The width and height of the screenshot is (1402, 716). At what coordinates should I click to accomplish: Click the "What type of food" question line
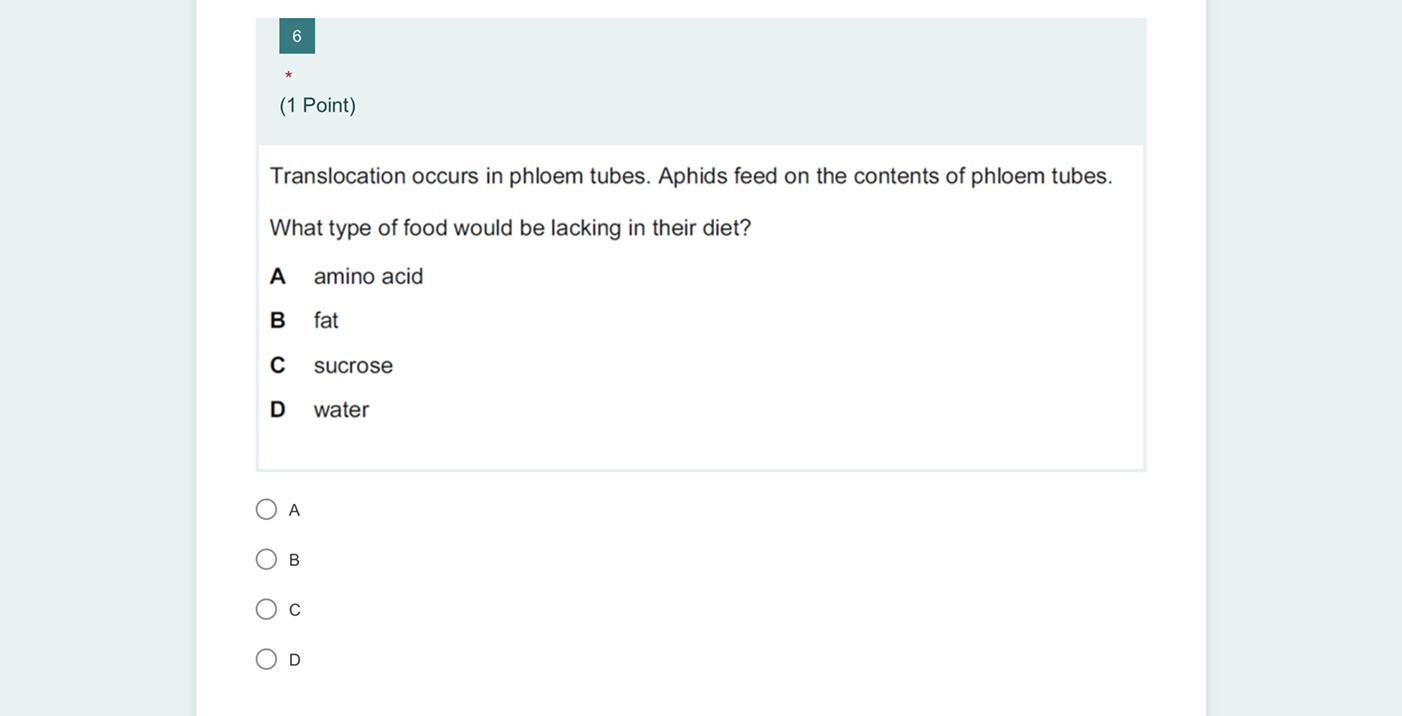tap(510, 228)
